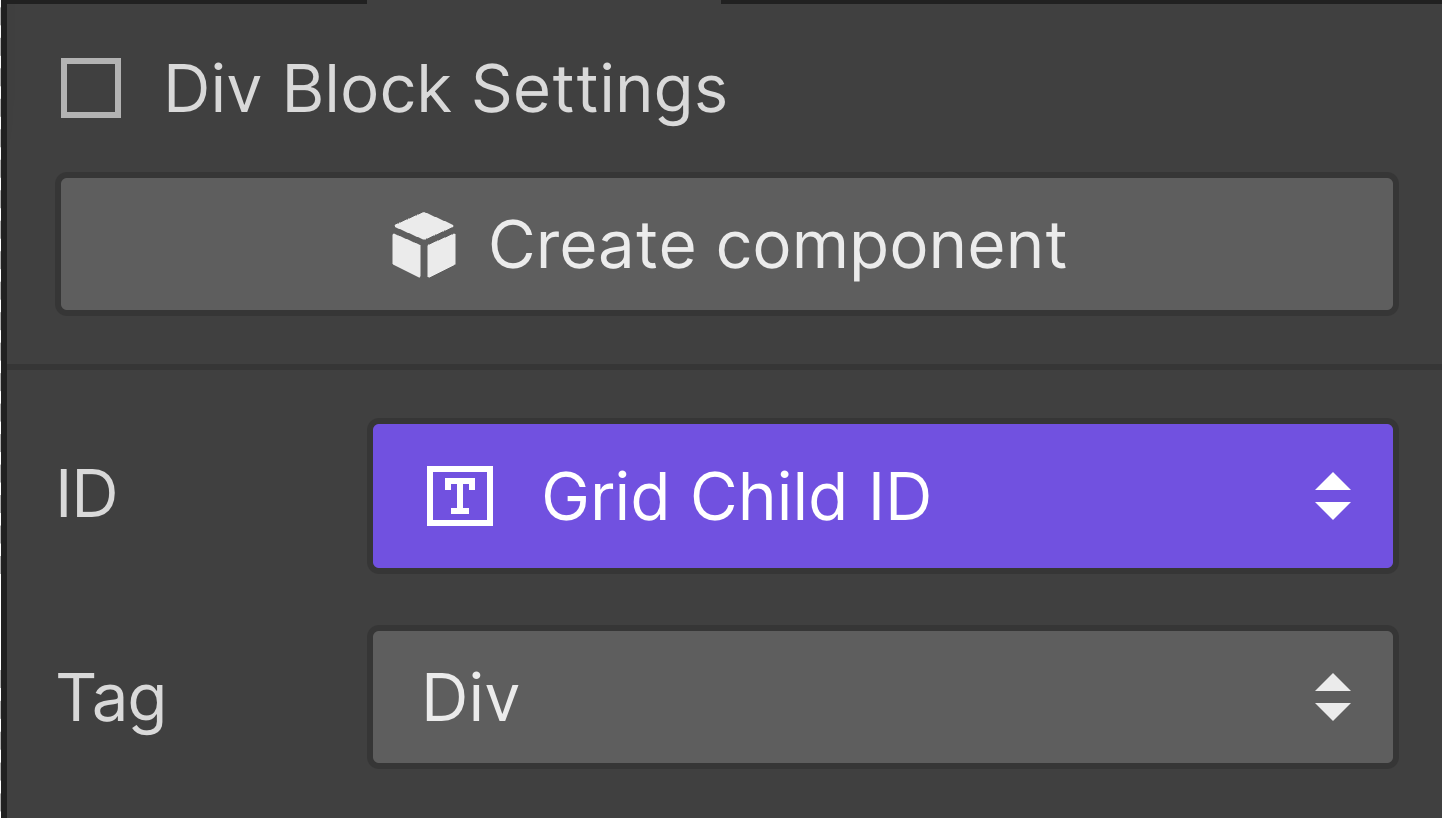The width and height of the screenshot is (1442, 818).
Task: Click the up arrow in the Tag field
Action: (1333, 683)
